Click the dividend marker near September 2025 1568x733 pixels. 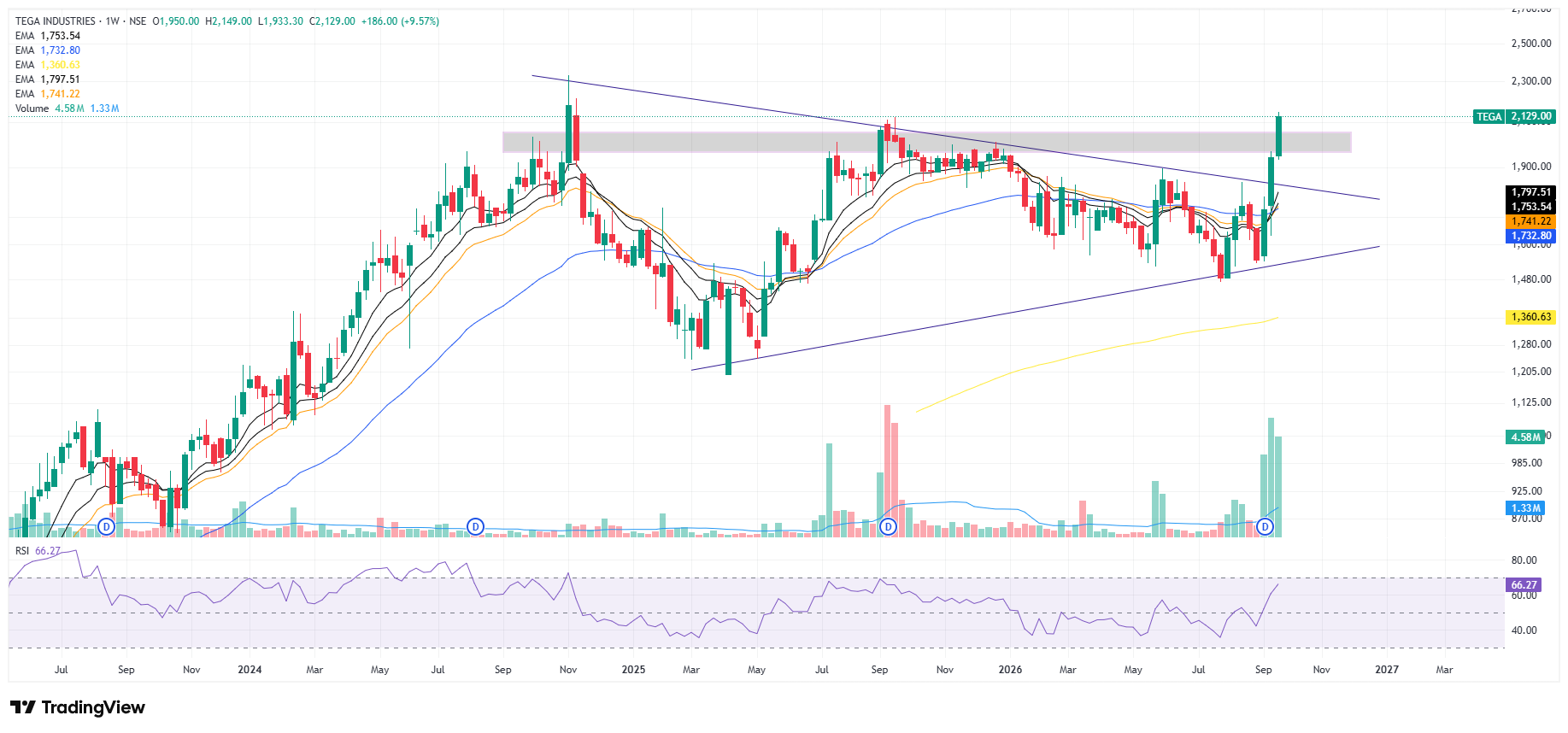(x=889, y=527)
